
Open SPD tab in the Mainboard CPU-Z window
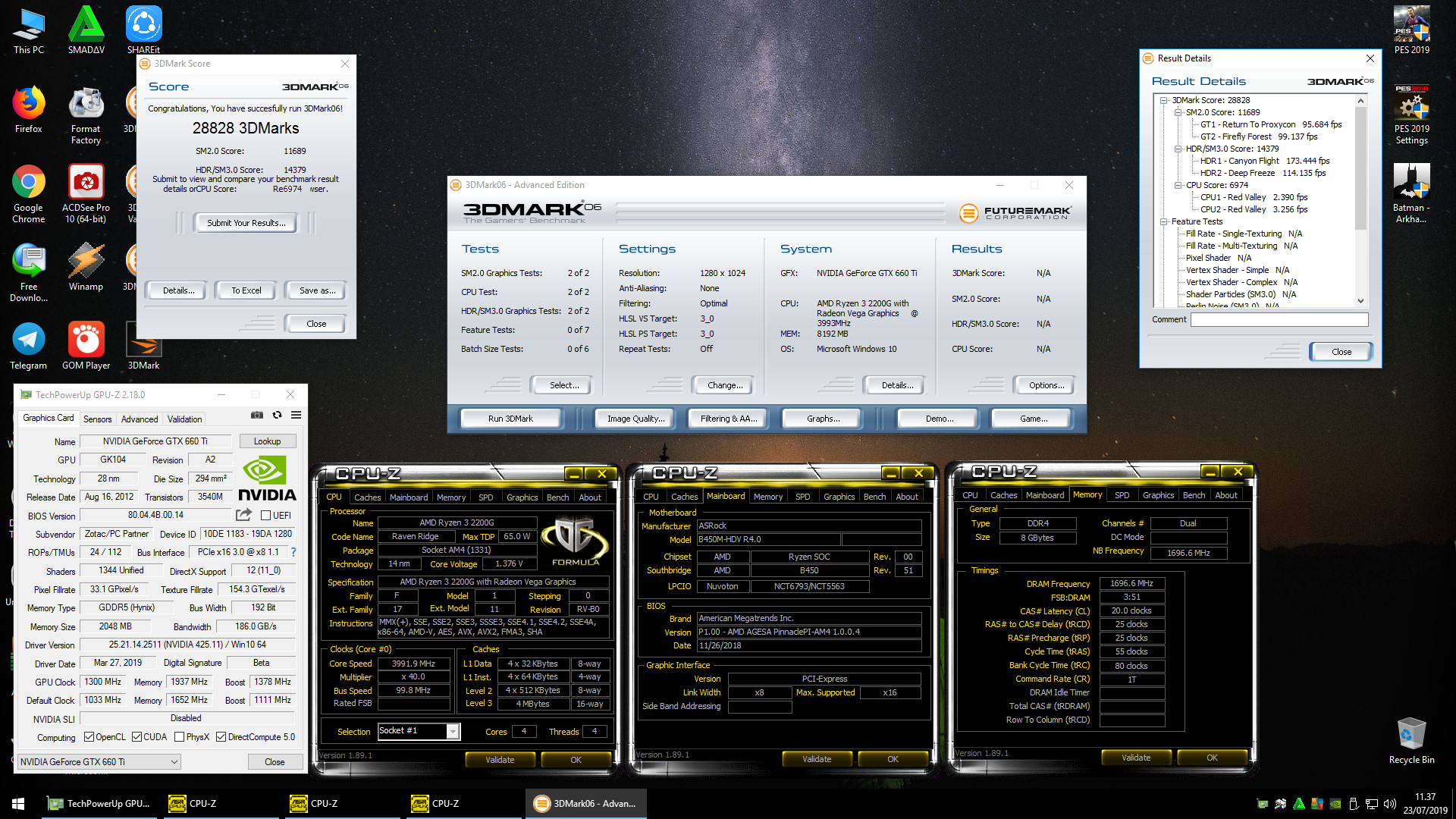[802, 497]
